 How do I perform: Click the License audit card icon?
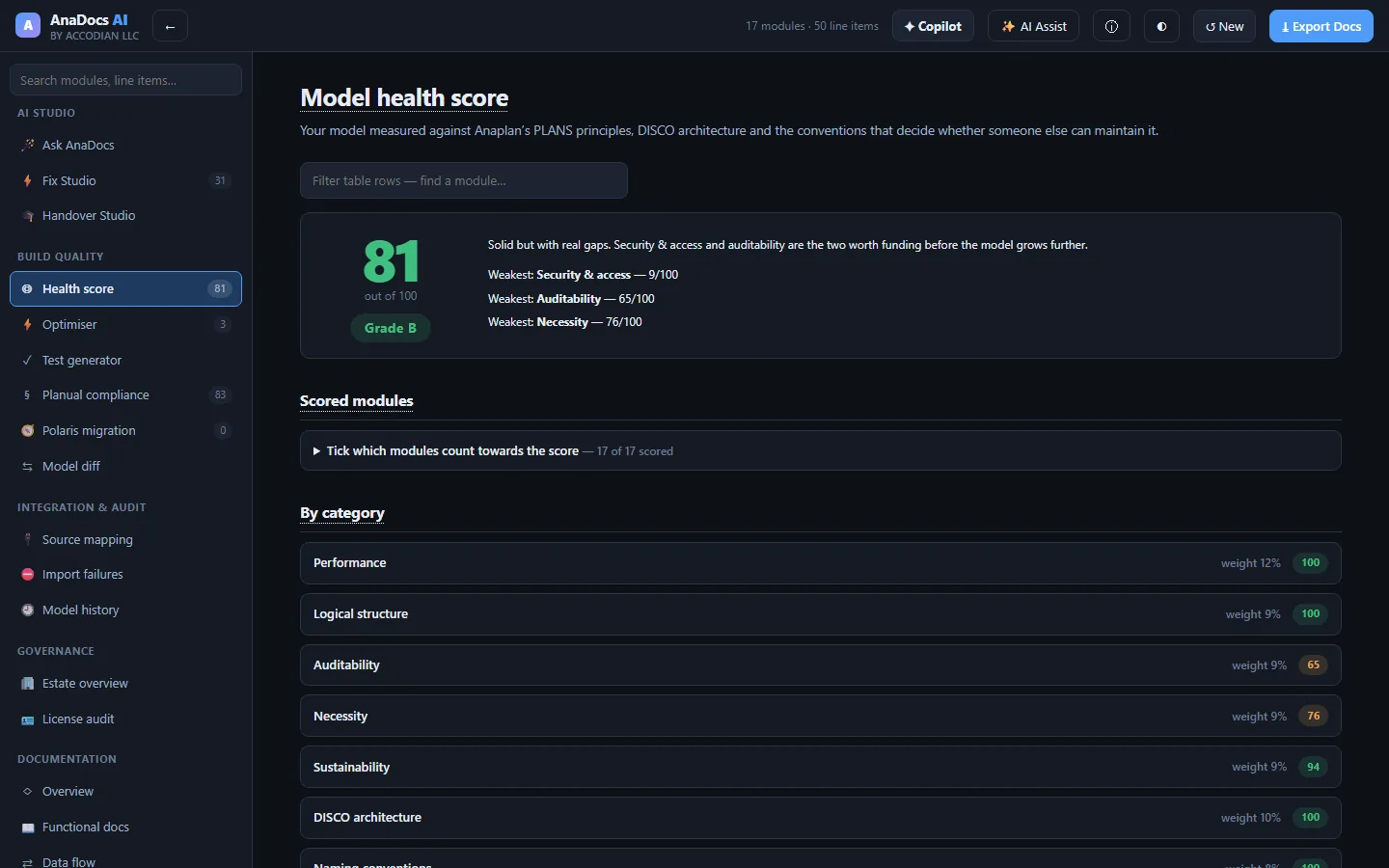[x=28, y=719]
